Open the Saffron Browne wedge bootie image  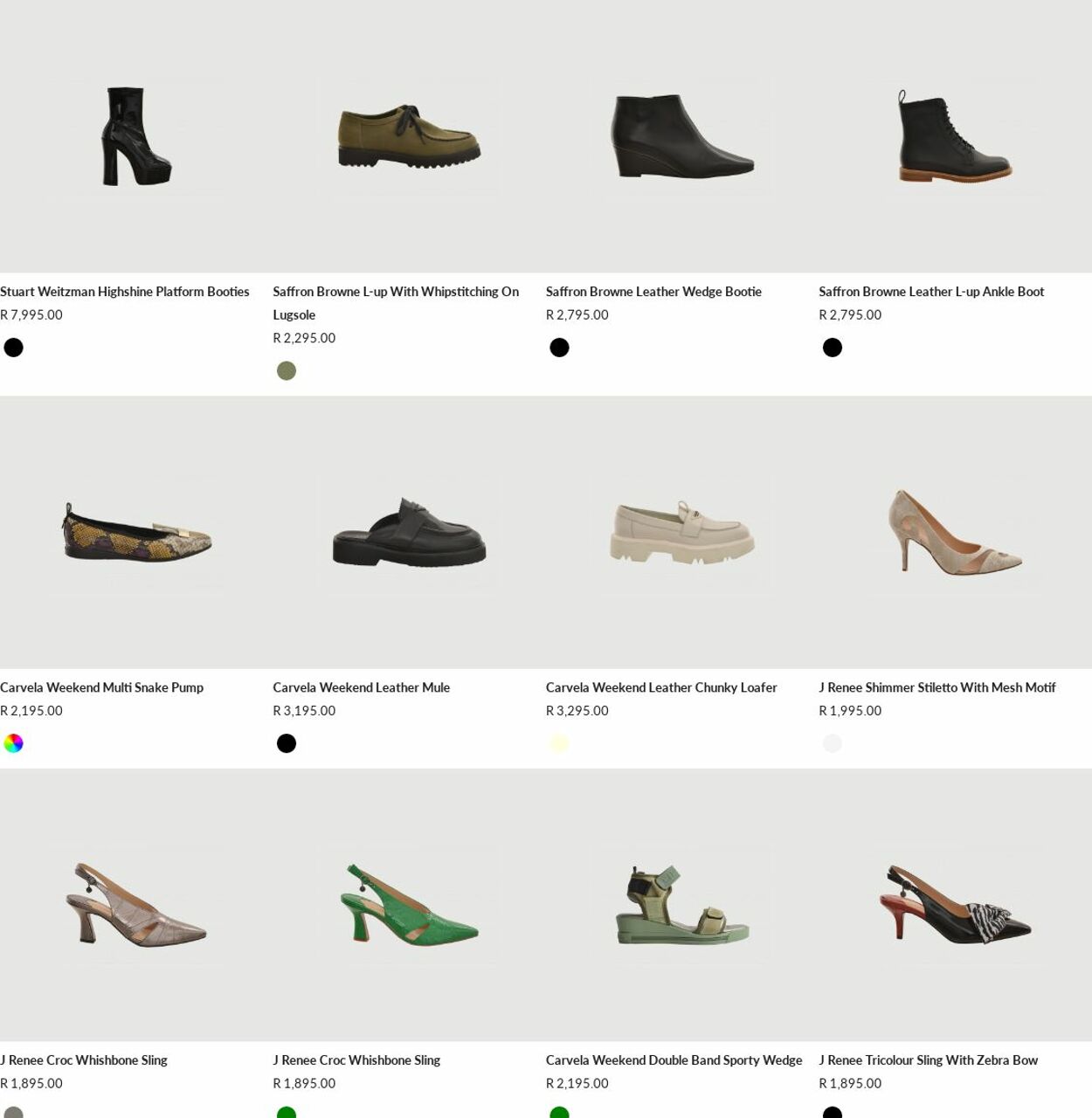(682, 136)
